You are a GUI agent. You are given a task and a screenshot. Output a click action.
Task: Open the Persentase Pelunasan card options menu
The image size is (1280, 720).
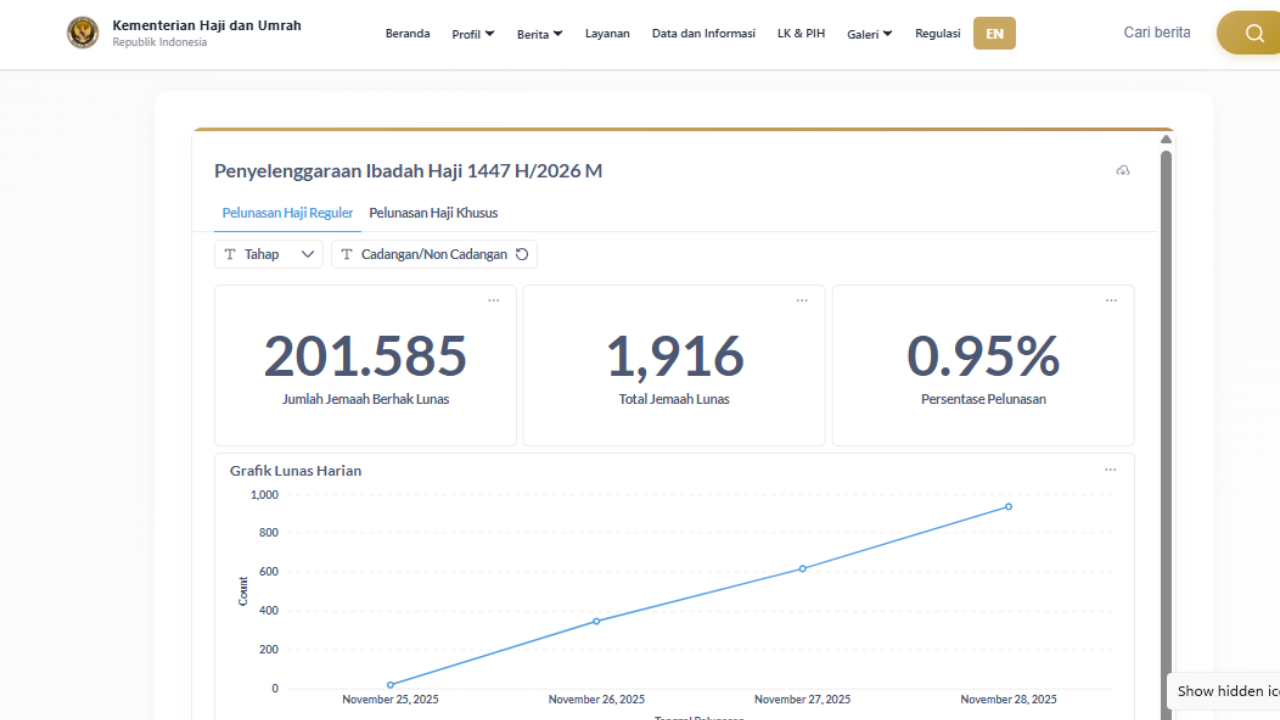pyautogui.click(x=1111, y=299)
